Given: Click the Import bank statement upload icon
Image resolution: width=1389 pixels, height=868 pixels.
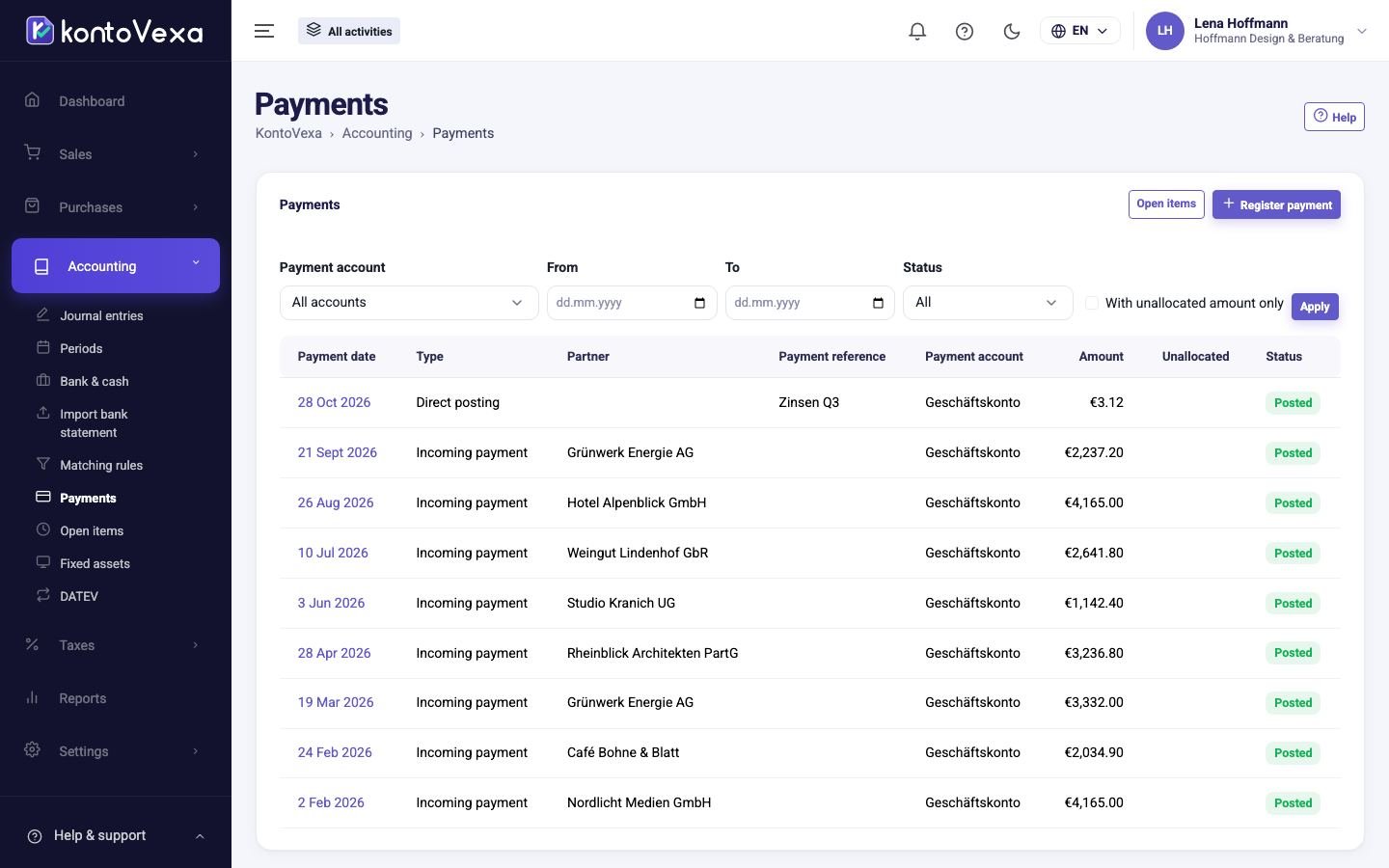Looking at the screenshot, I should (x=42, y=413).
